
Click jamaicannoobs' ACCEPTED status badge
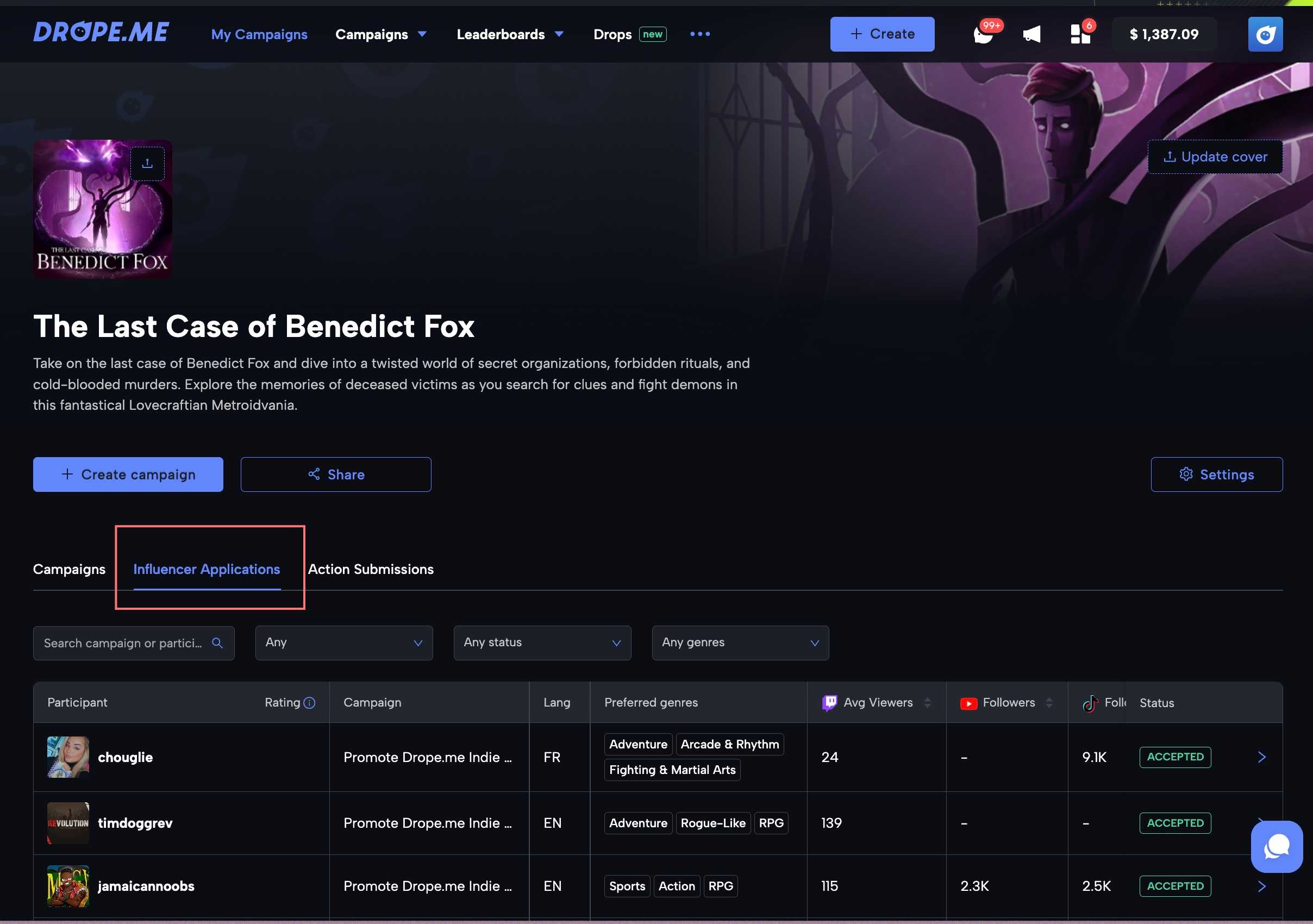(1175, 886)
